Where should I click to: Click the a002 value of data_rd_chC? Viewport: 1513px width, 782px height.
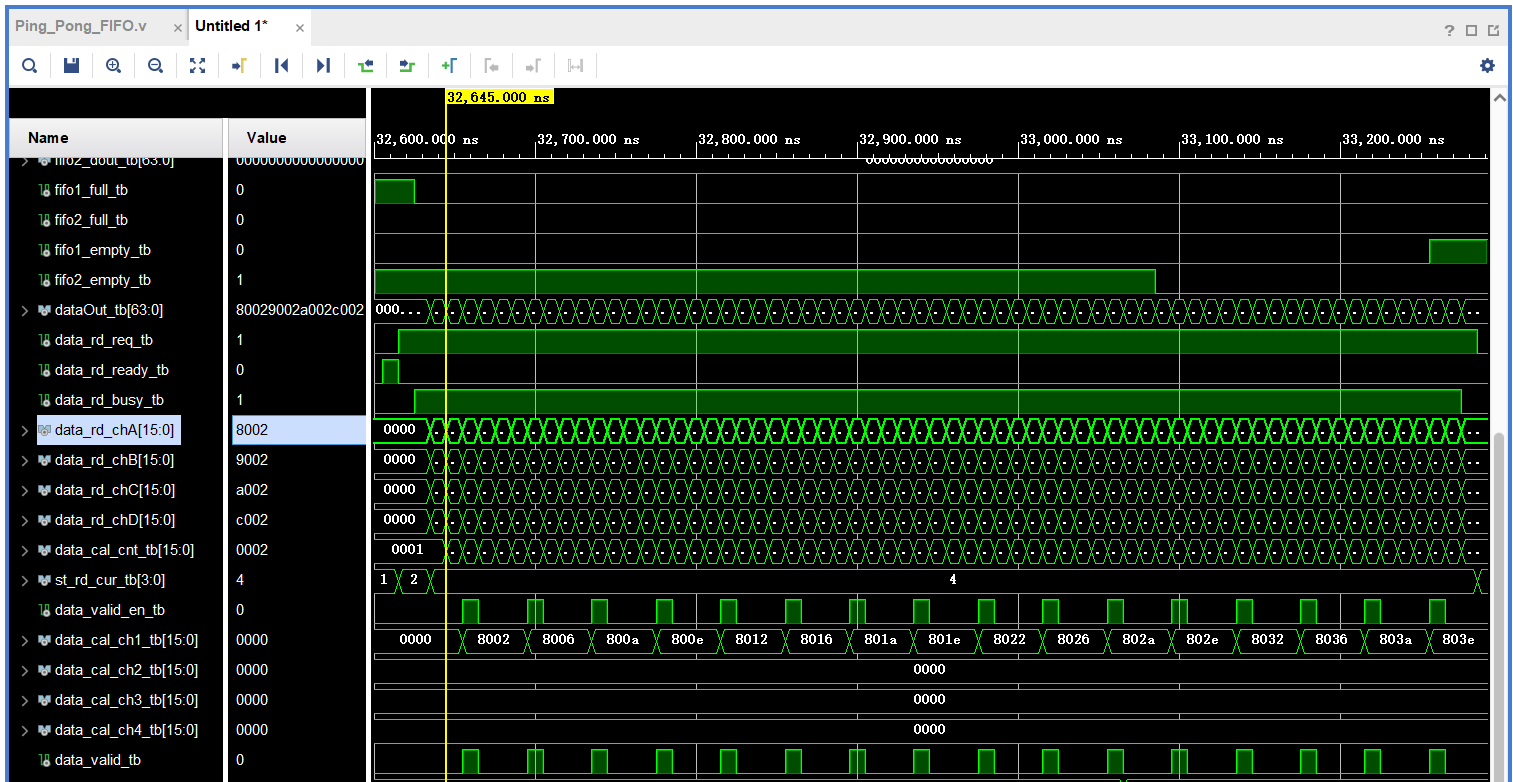252,490
